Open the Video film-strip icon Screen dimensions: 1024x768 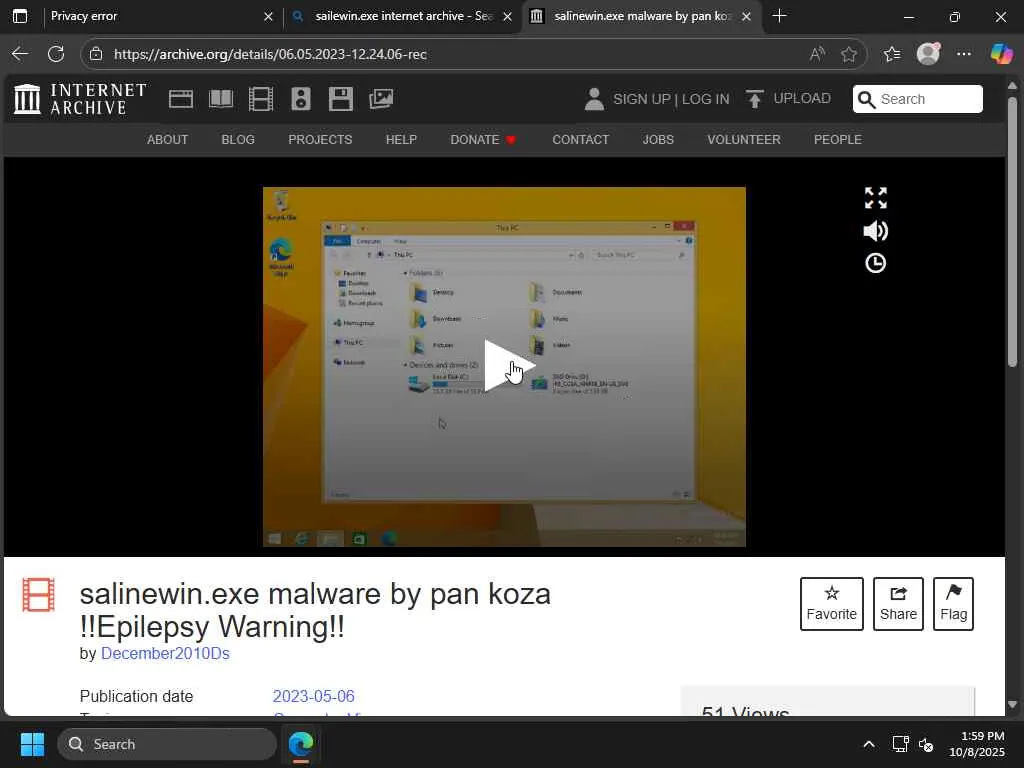tap(261, 99)
